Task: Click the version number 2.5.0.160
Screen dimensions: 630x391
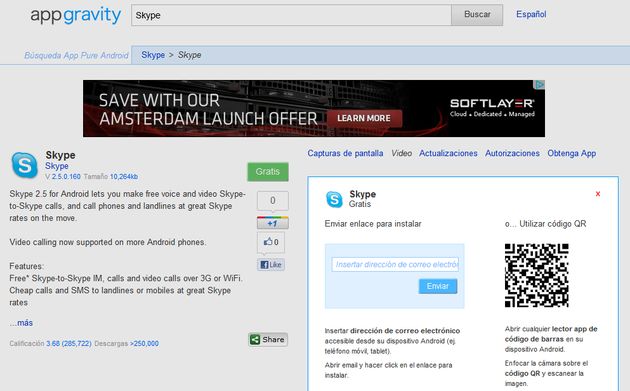Action: pyautogui.click(x=66, y=176)
